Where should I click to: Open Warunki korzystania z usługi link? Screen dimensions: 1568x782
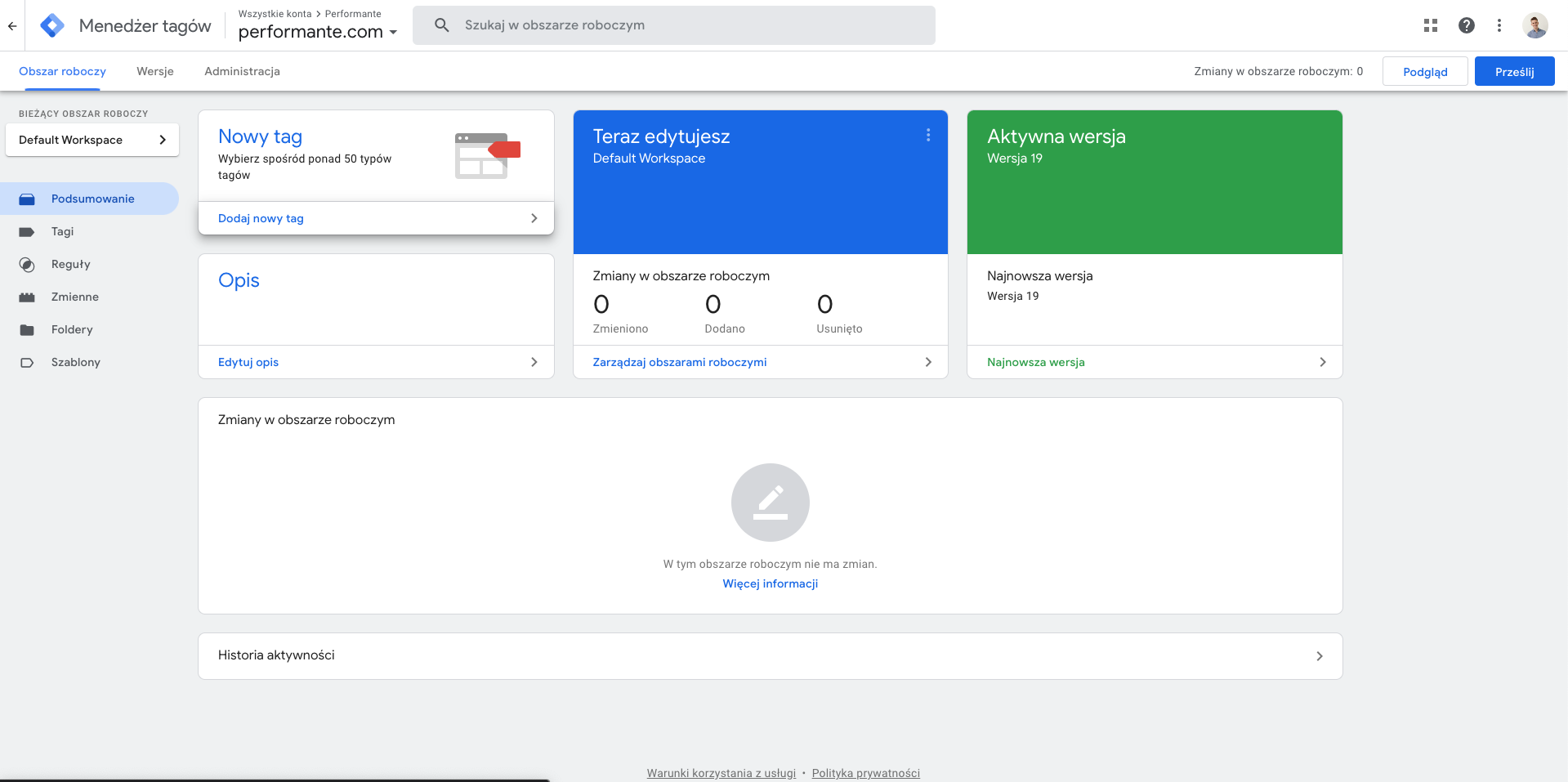point(721,773)
